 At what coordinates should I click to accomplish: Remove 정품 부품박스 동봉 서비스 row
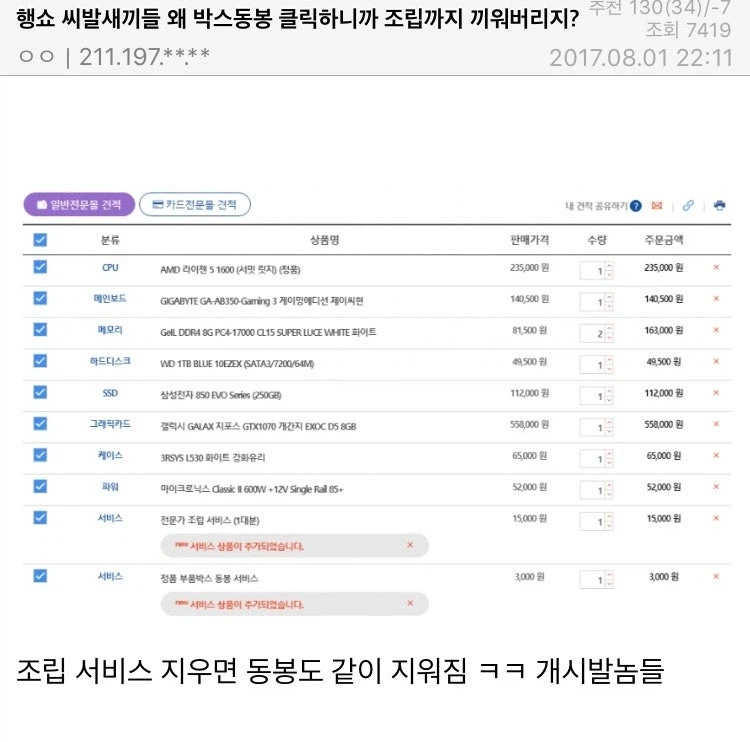(x=716, y=576)
